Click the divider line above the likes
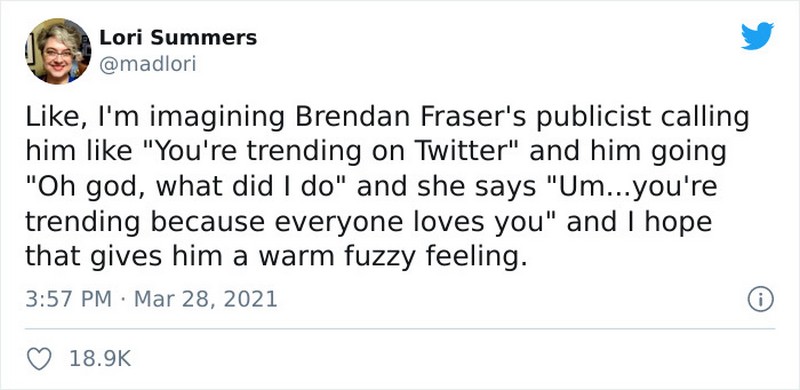Viewport: 800px width, 390px height. [x=400, y=329]
